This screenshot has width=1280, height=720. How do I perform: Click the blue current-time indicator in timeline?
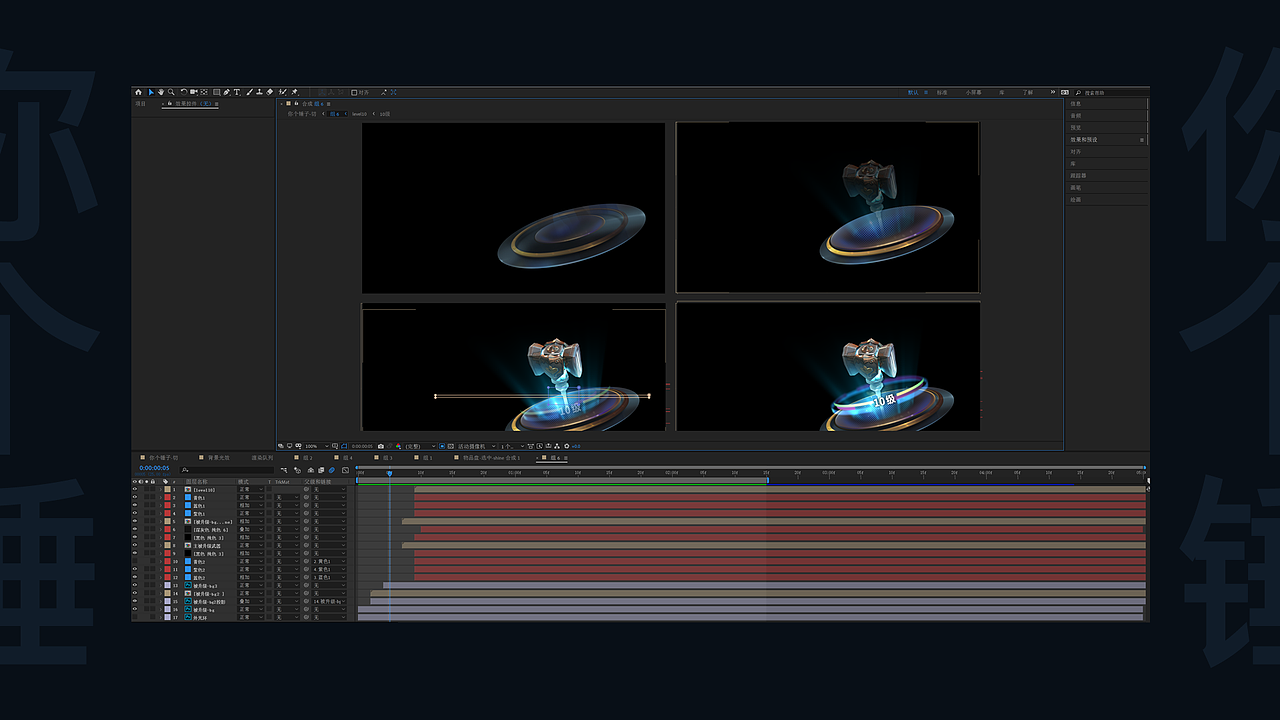click(x=389, y=473)
